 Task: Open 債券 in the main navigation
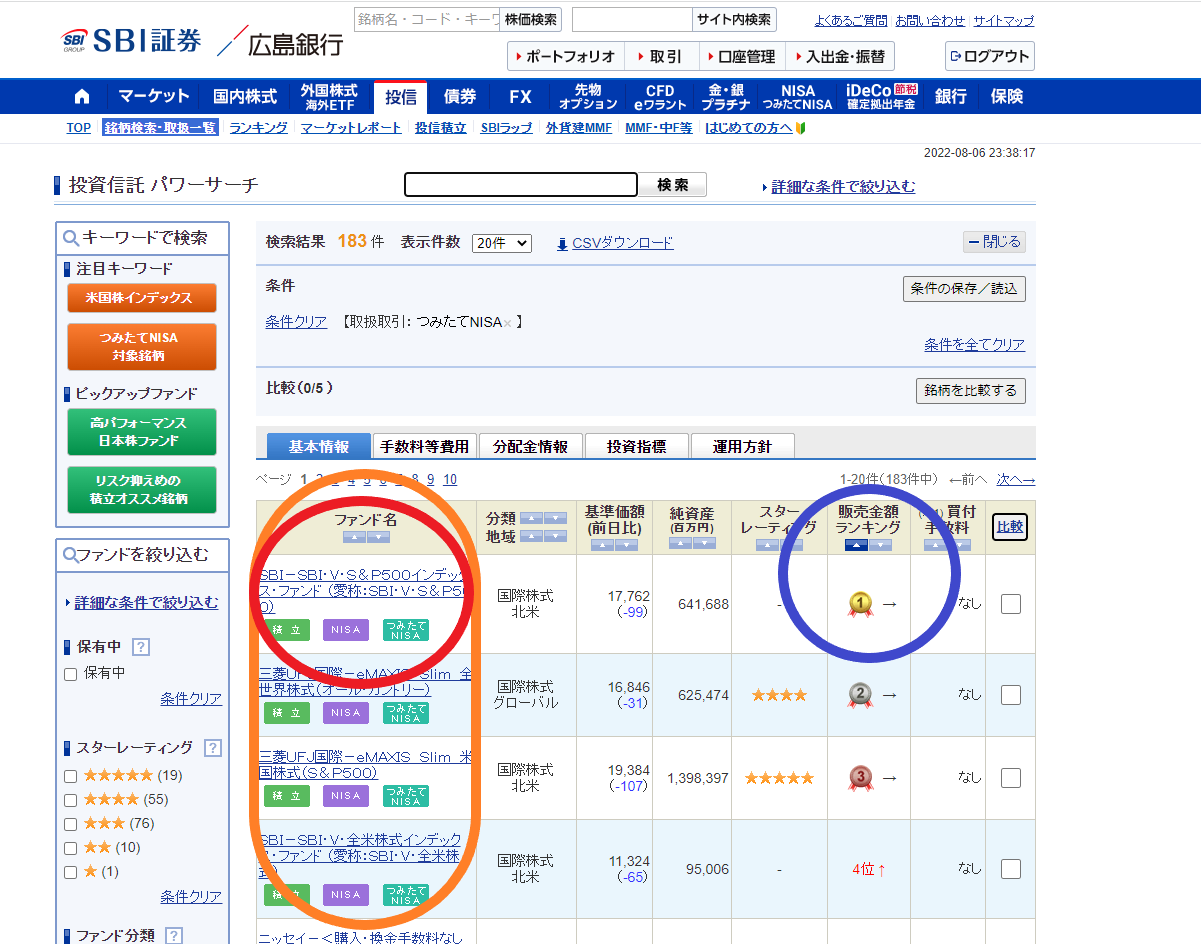tap(460, 97)
